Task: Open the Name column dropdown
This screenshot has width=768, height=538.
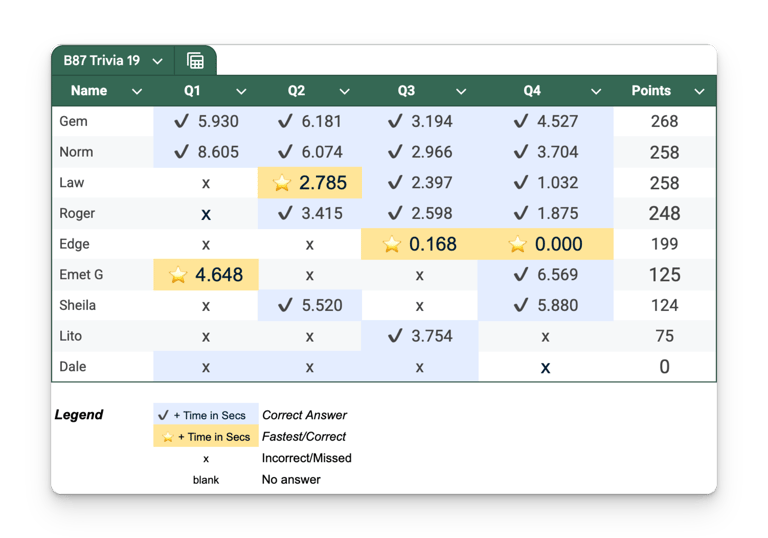Action: click(x=137, y=92)
